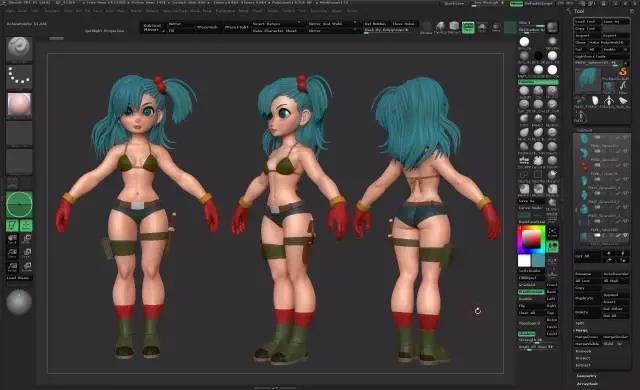This screenshot has height=390, width=640.
Task: Select the teal main color swatch
Action: click(x=538, y=261)
